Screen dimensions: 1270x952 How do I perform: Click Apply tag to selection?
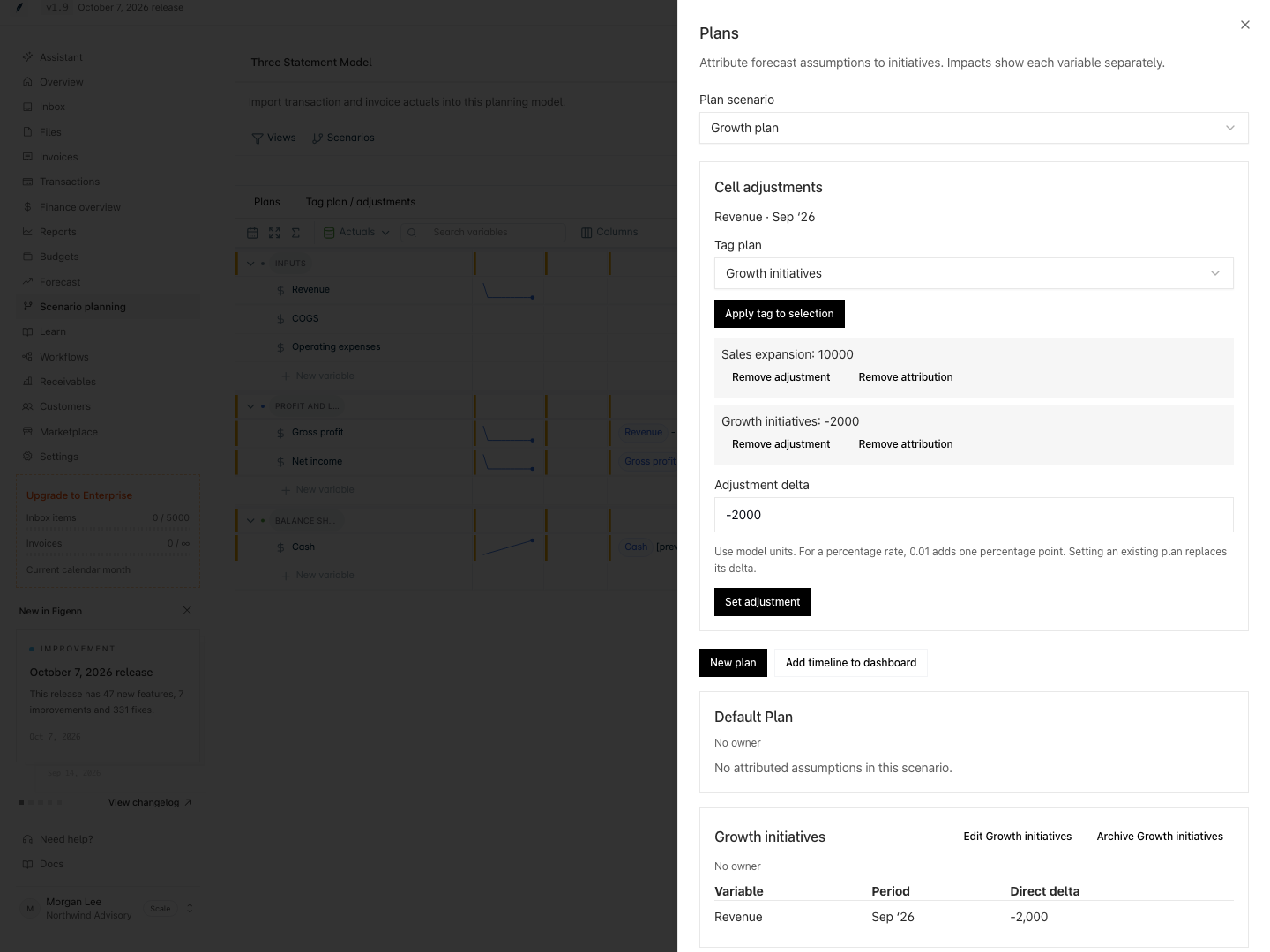[780, 314]
